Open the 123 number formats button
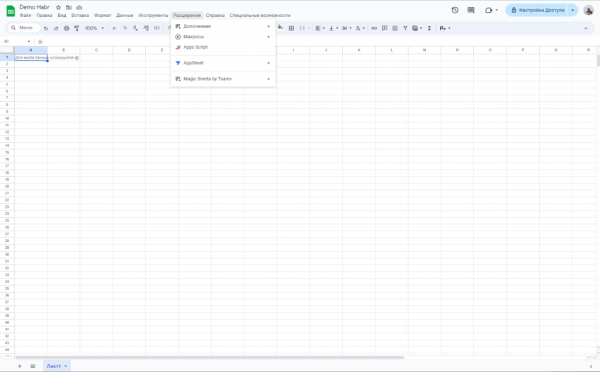The width and height of the screenshot is (600, 372). [157, 28]
